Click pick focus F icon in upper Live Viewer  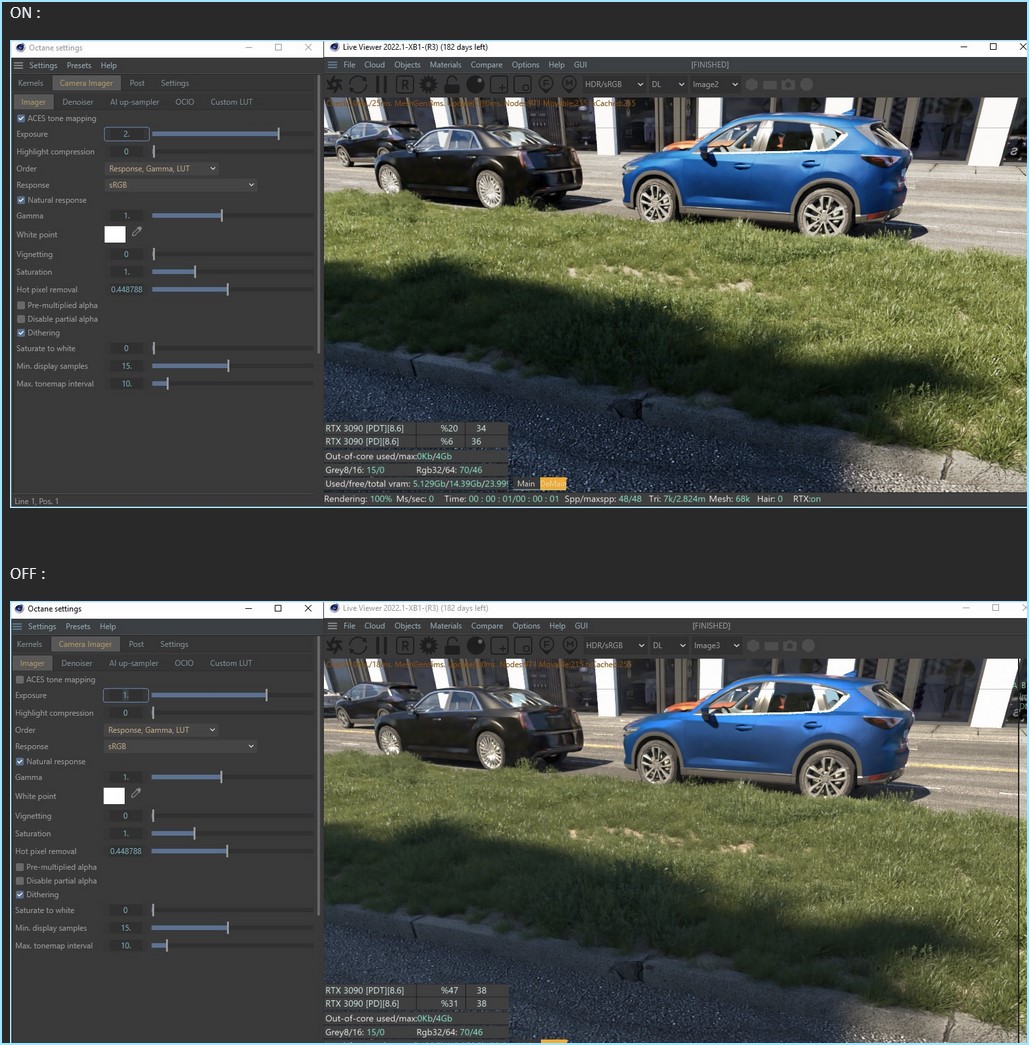coord(546,84)
